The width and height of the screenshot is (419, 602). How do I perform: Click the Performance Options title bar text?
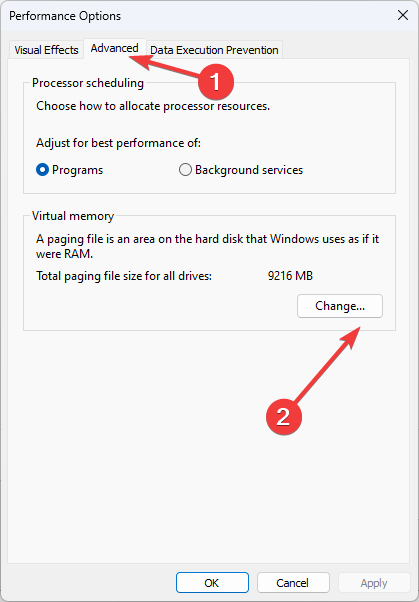tap(65, 16)
